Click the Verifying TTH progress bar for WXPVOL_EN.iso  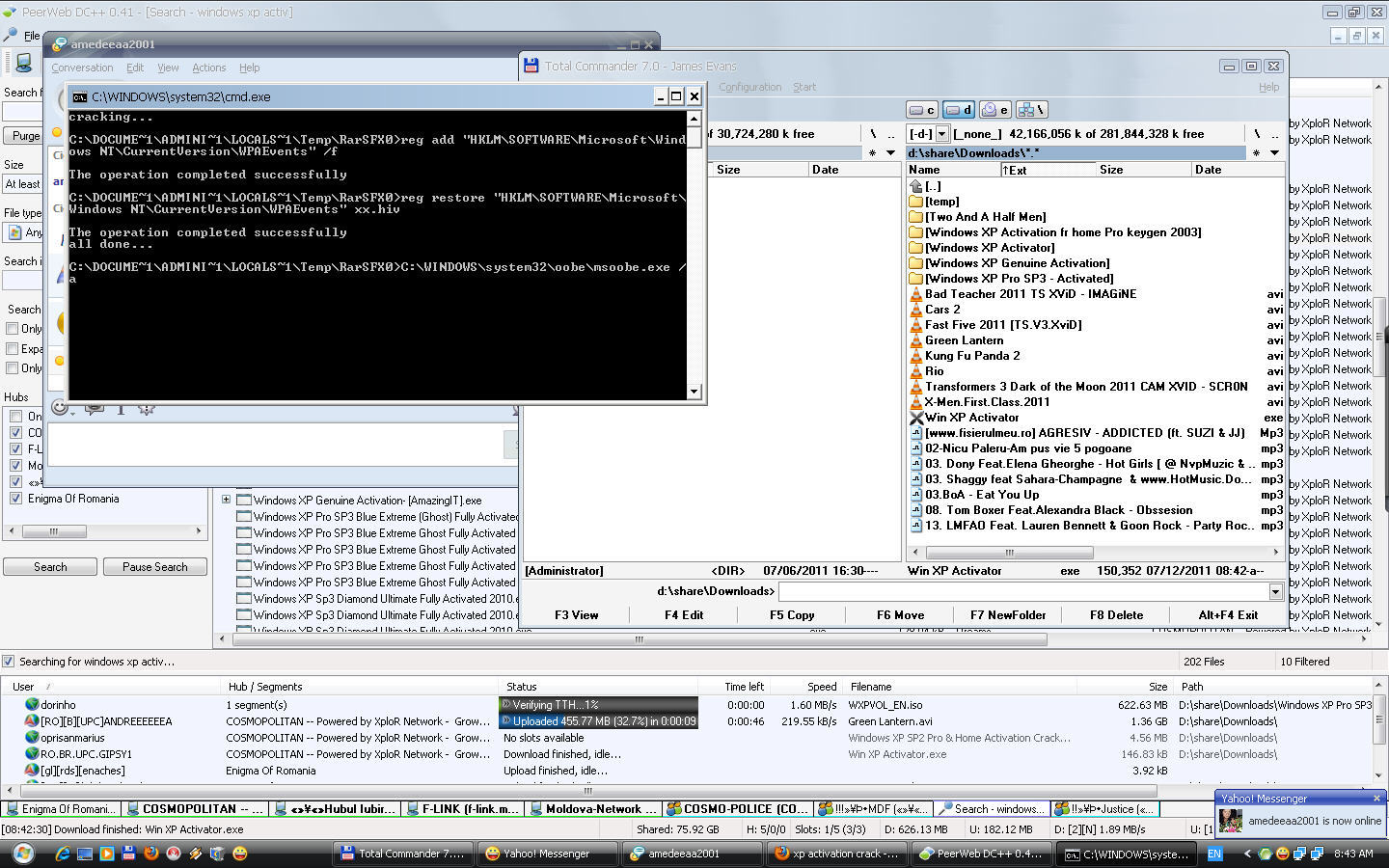tap(598, 705)
